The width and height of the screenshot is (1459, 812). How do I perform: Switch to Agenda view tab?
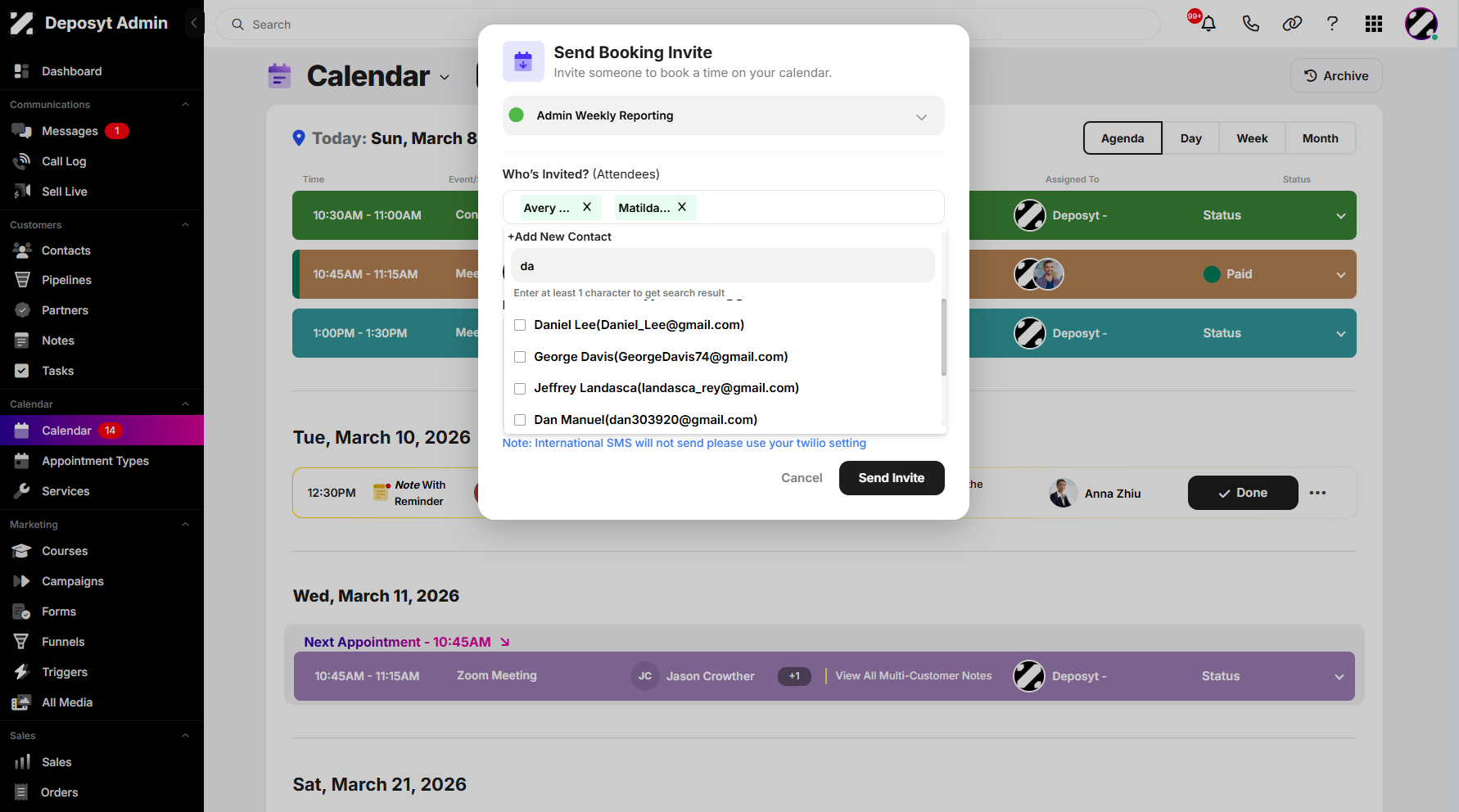click(x=1122, y=138)
